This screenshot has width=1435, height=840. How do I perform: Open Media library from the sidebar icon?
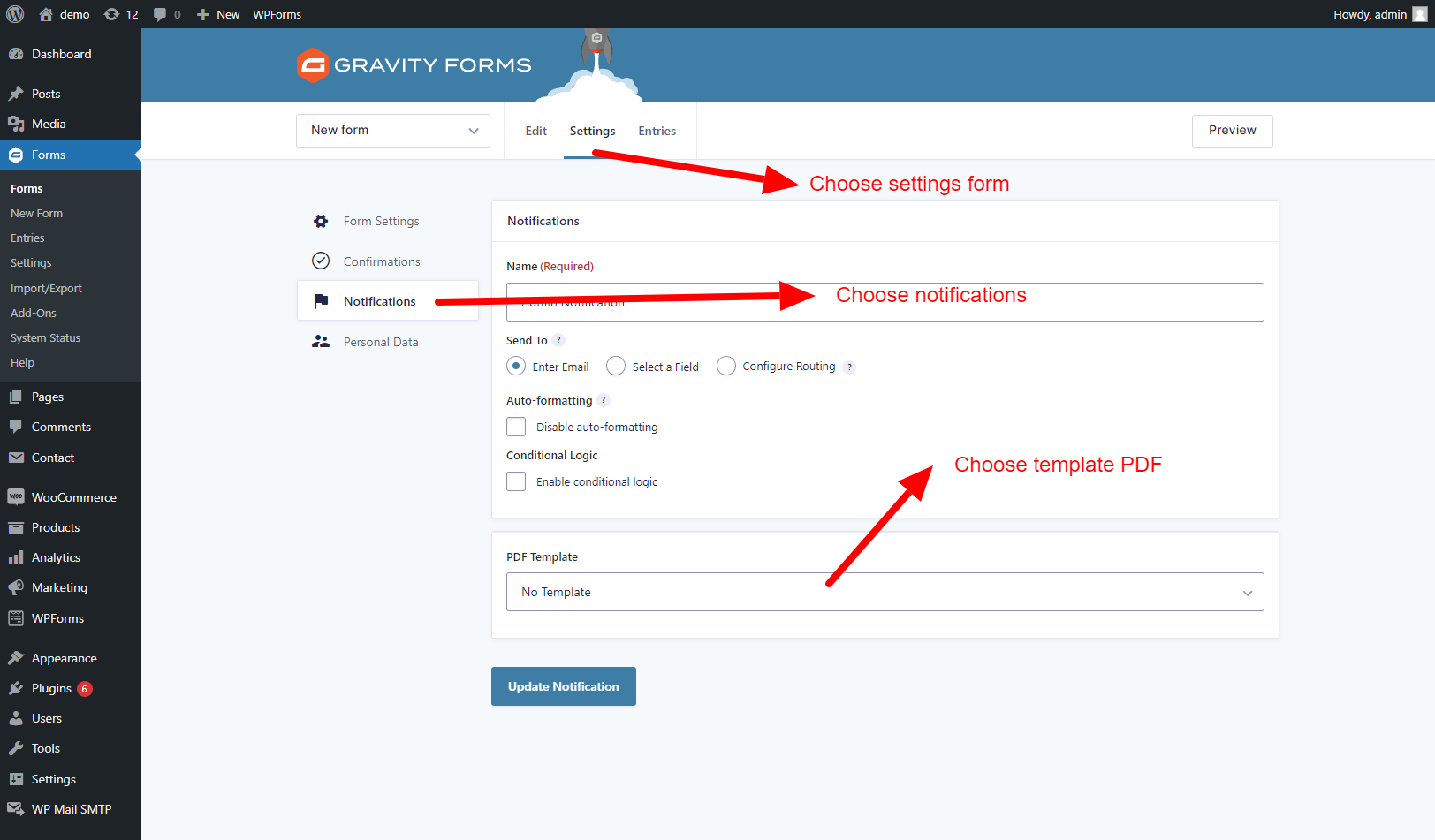[x=16, y=124]
